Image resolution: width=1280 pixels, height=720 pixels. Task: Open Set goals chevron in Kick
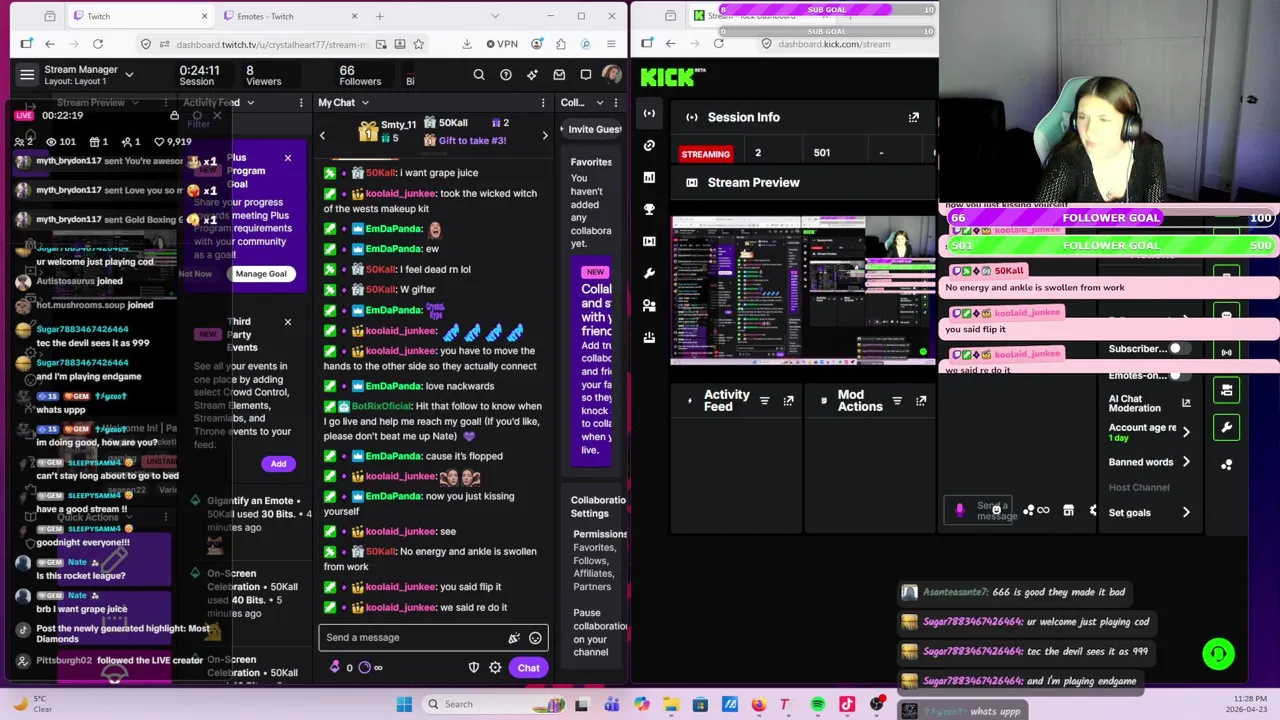click(x=1186, y=512)
